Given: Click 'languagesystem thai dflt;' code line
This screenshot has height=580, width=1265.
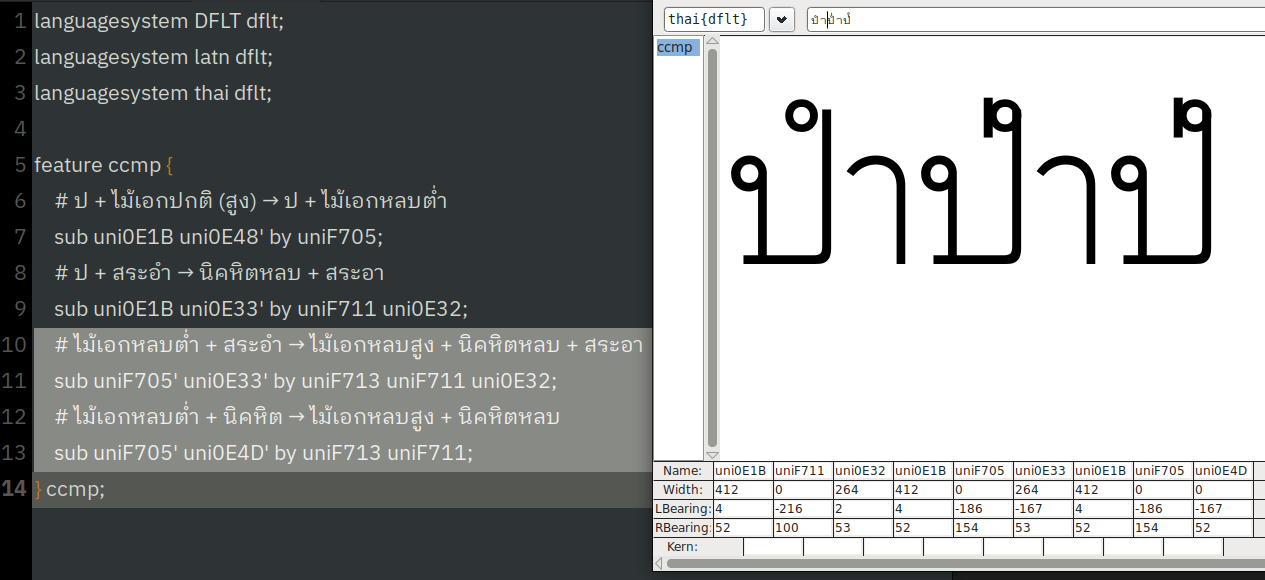Looking at the screenshot, I should click(153, 93).
